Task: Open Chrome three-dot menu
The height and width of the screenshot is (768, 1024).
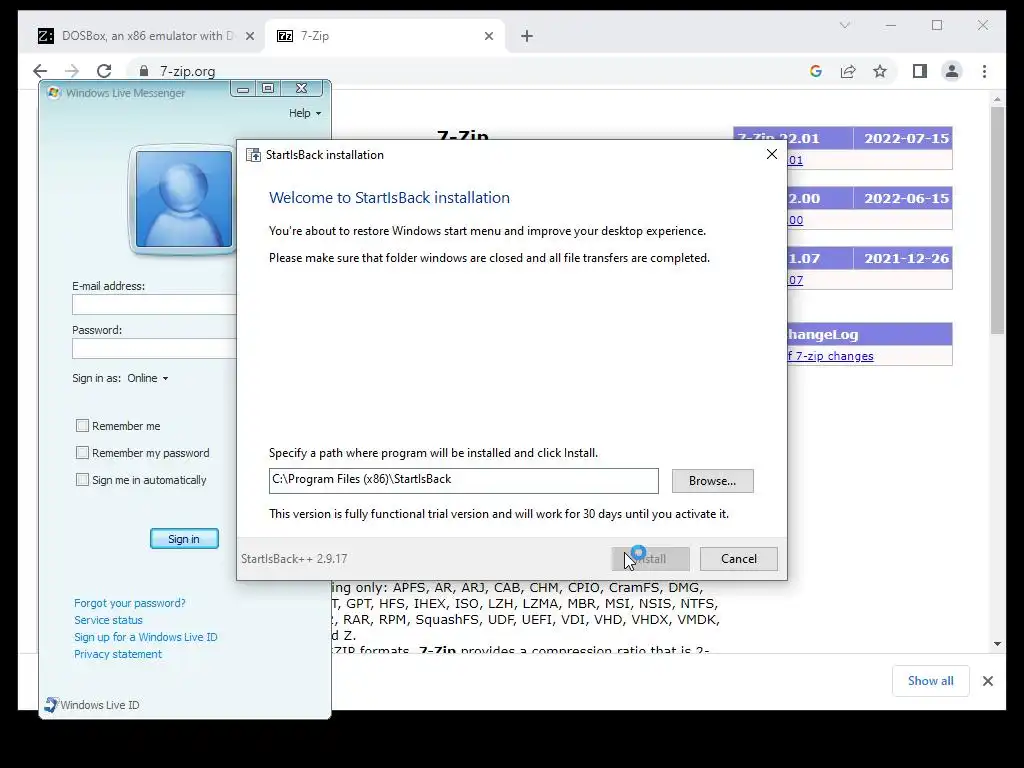Action: tap(984, 71)
